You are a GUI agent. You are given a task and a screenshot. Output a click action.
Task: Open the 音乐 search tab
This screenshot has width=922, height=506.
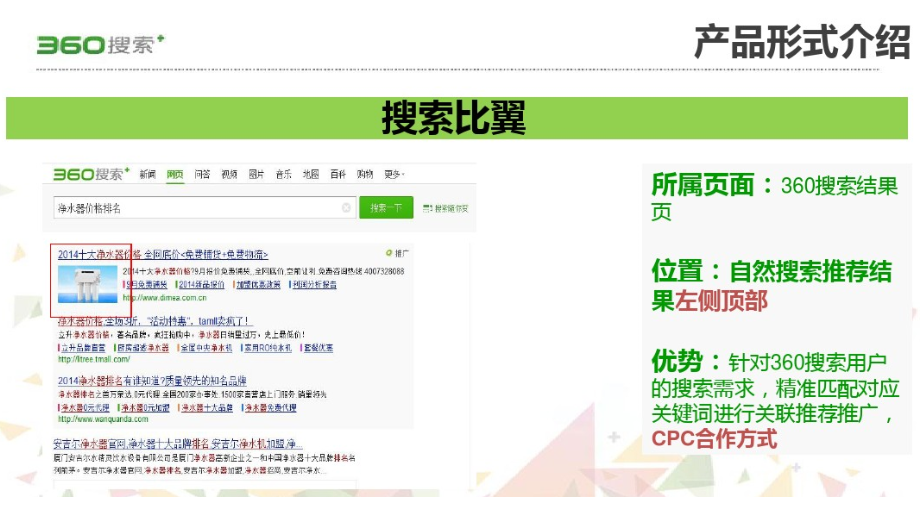(x=283, y=175)
